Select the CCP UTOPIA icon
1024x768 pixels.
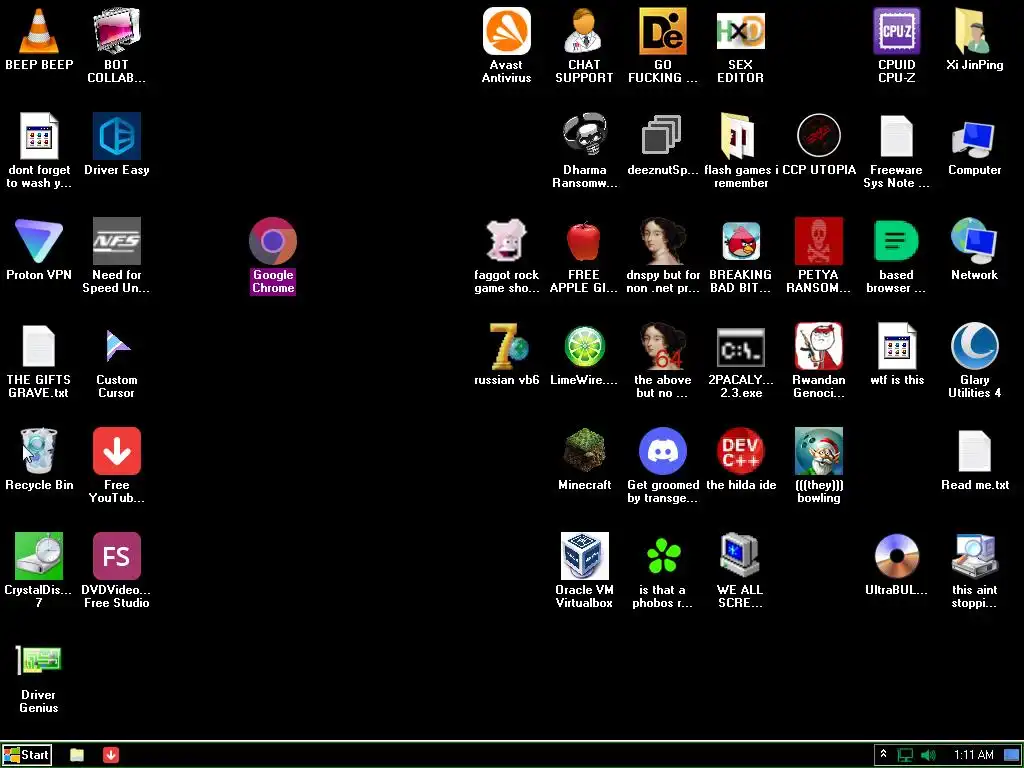818,136
